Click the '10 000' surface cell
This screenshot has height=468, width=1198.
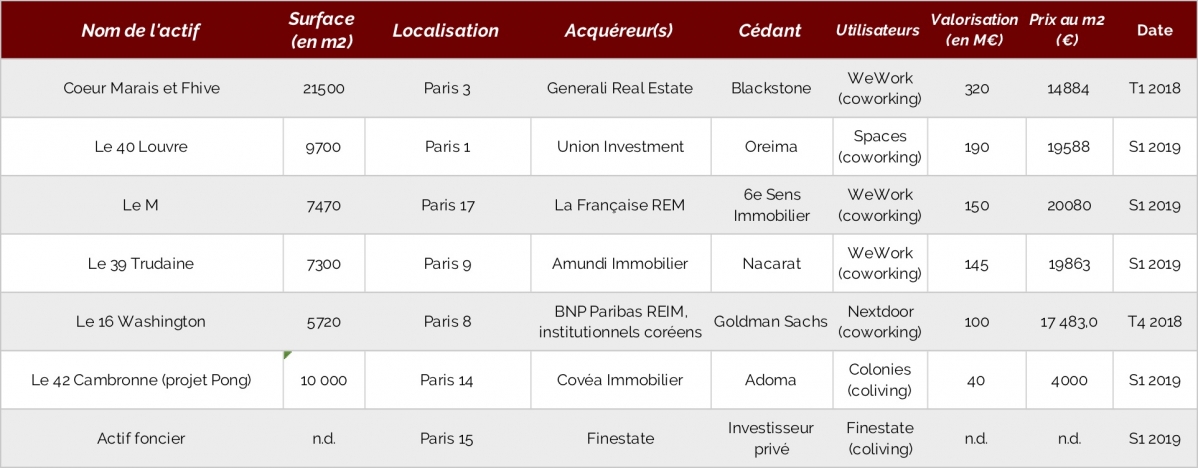(323, 380)
